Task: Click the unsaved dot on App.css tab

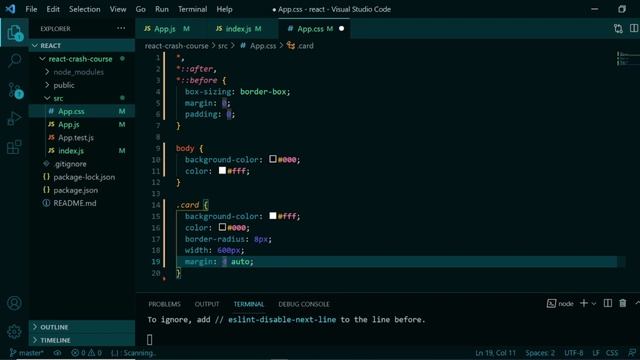Action: 341,29
